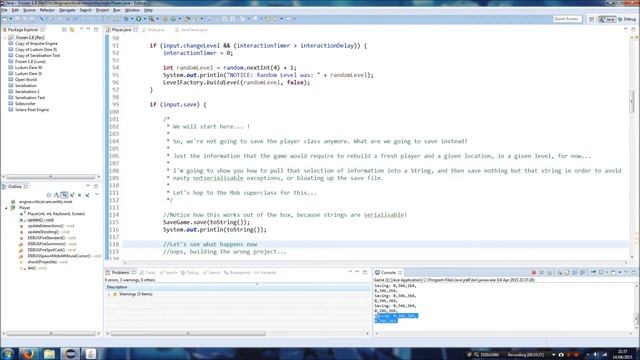The height and width of the screenshot is (360, 640).
Task: Open Firefox from the taskbar
Action: point(28,353)
